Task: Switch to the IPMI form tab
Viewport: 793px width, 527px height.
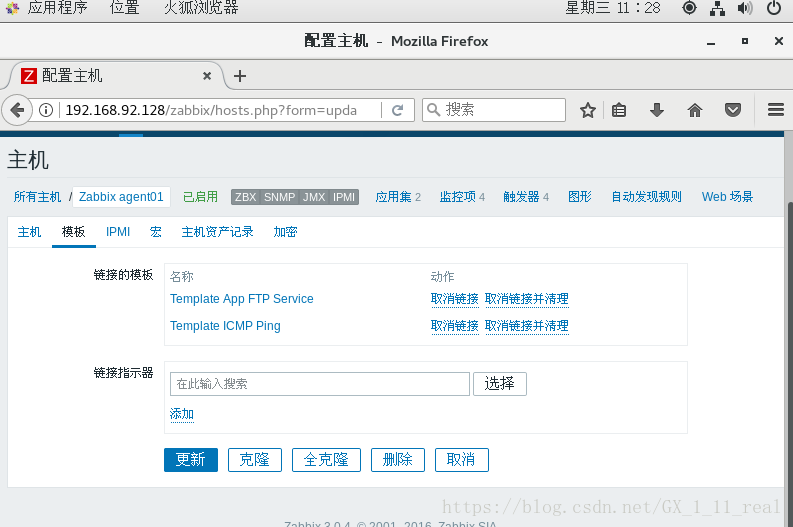Action: point(118,232)
